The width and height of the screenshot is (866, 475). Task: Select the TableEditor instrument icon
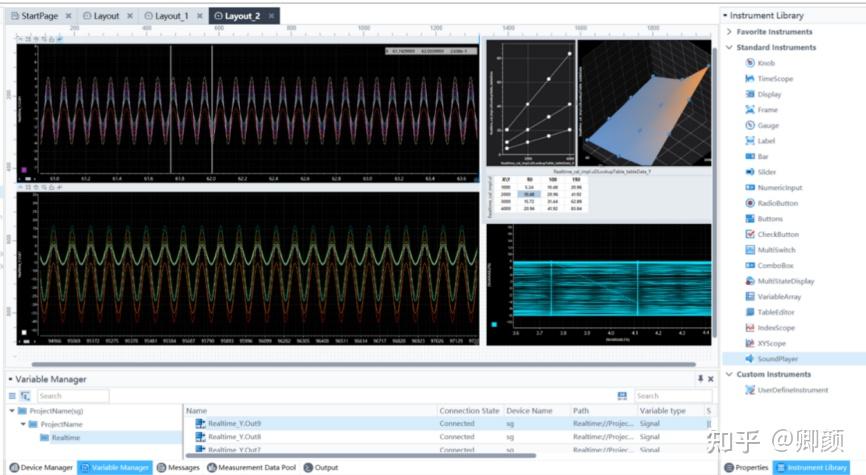coord(750,312)
